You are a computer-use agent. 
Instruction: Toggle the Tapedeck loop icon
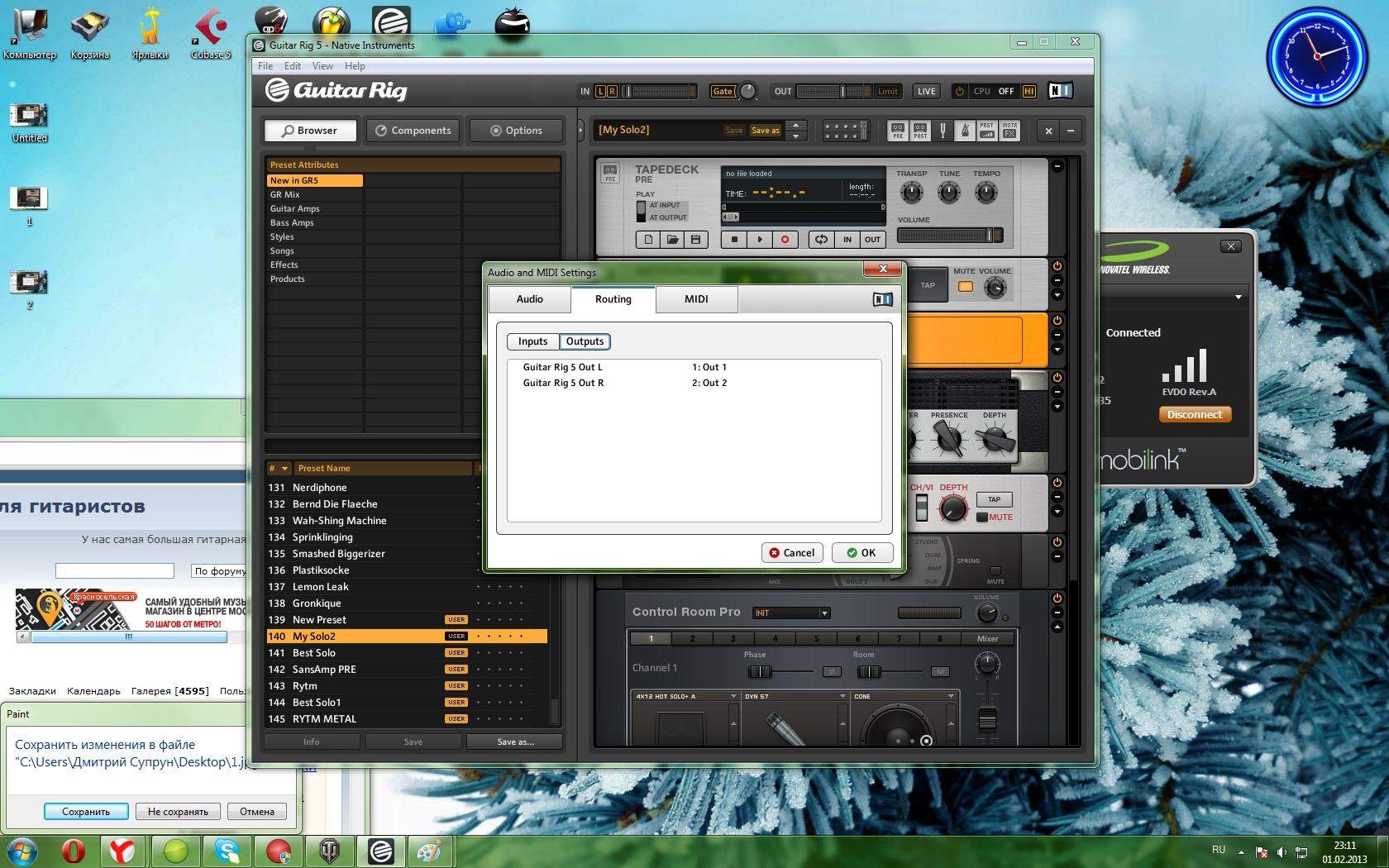pos(821,240)
